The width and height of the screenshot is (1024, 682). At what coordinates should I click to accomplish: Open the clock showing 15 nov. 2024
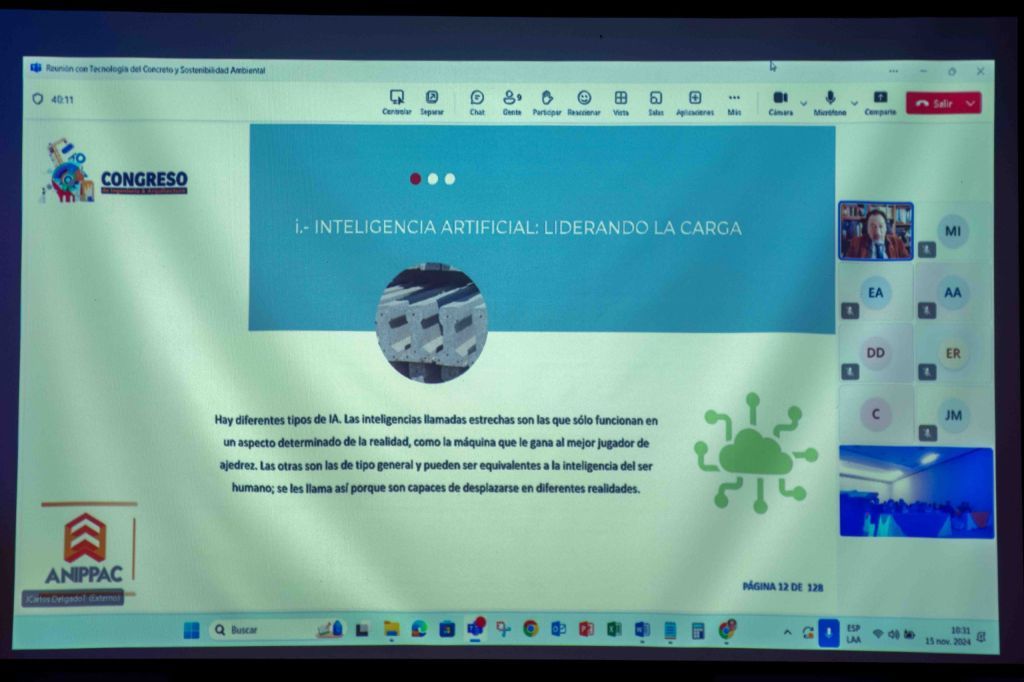pos(948,636)
